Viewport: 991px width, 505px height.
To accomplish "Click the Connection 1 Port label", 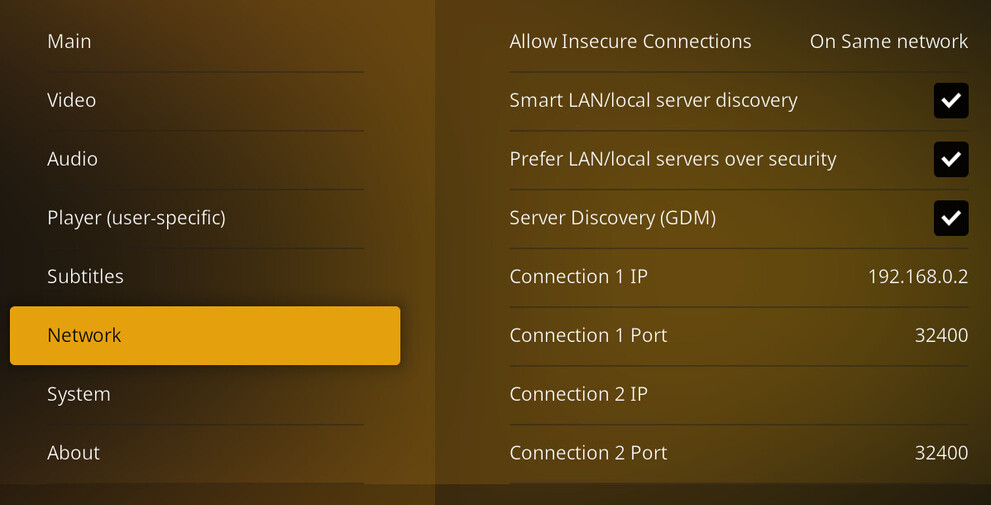I will click(x=588, y=335).
